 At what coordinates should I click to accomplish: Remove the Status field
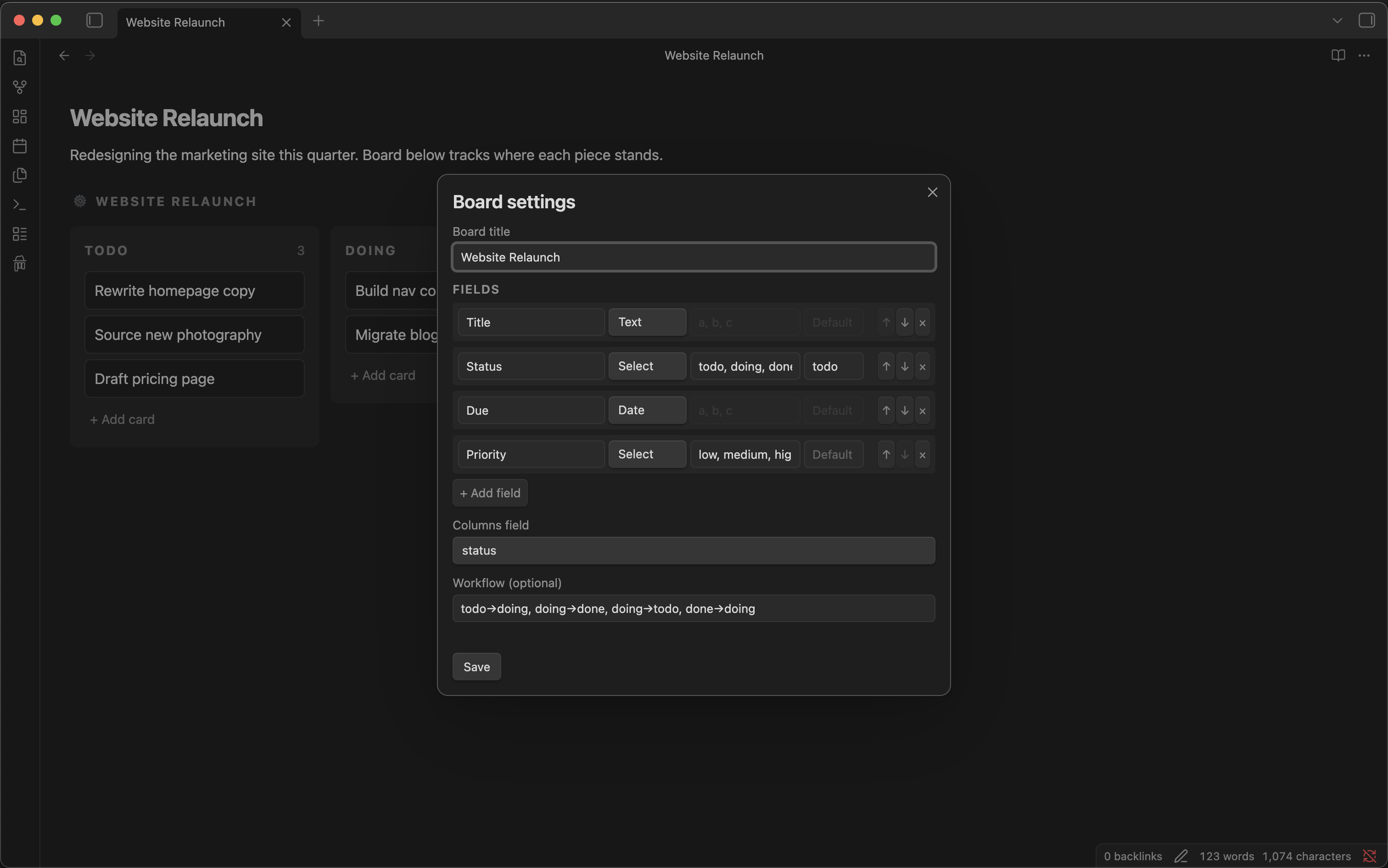click(922, 366)
